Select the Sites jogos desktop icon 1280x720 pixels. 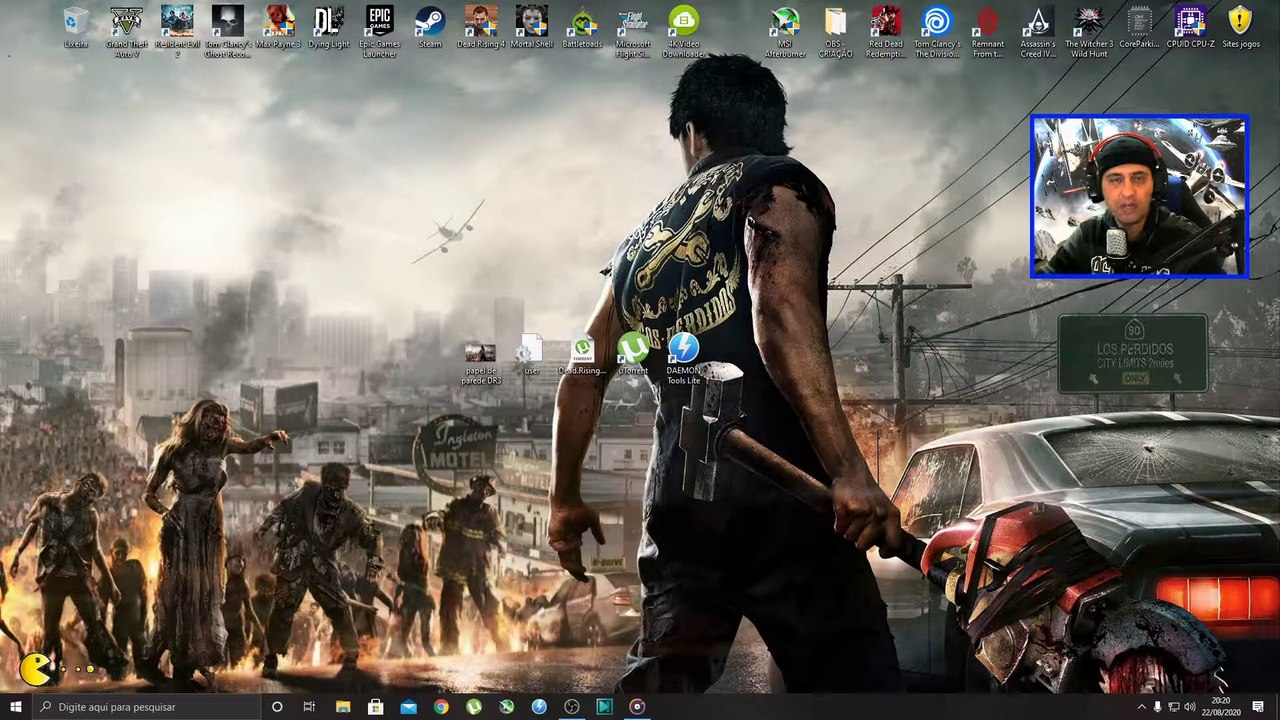[x=1240, y=29]
